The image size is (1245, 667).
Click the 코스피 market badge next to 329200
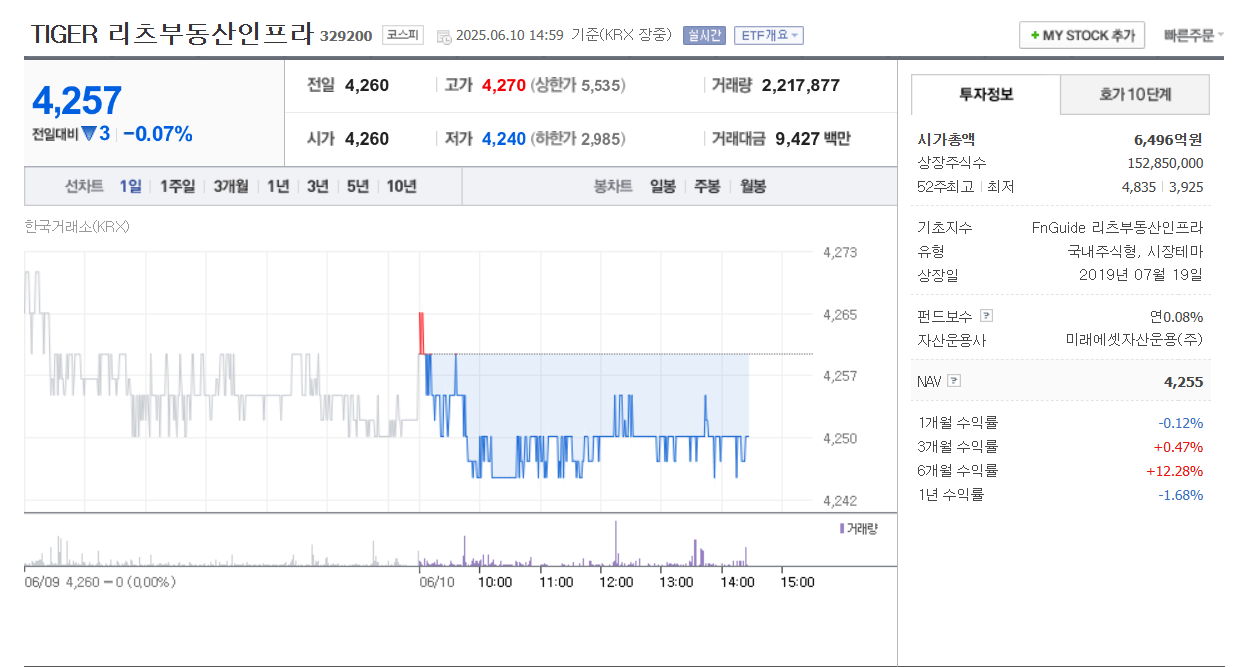[x=402, y=33]
